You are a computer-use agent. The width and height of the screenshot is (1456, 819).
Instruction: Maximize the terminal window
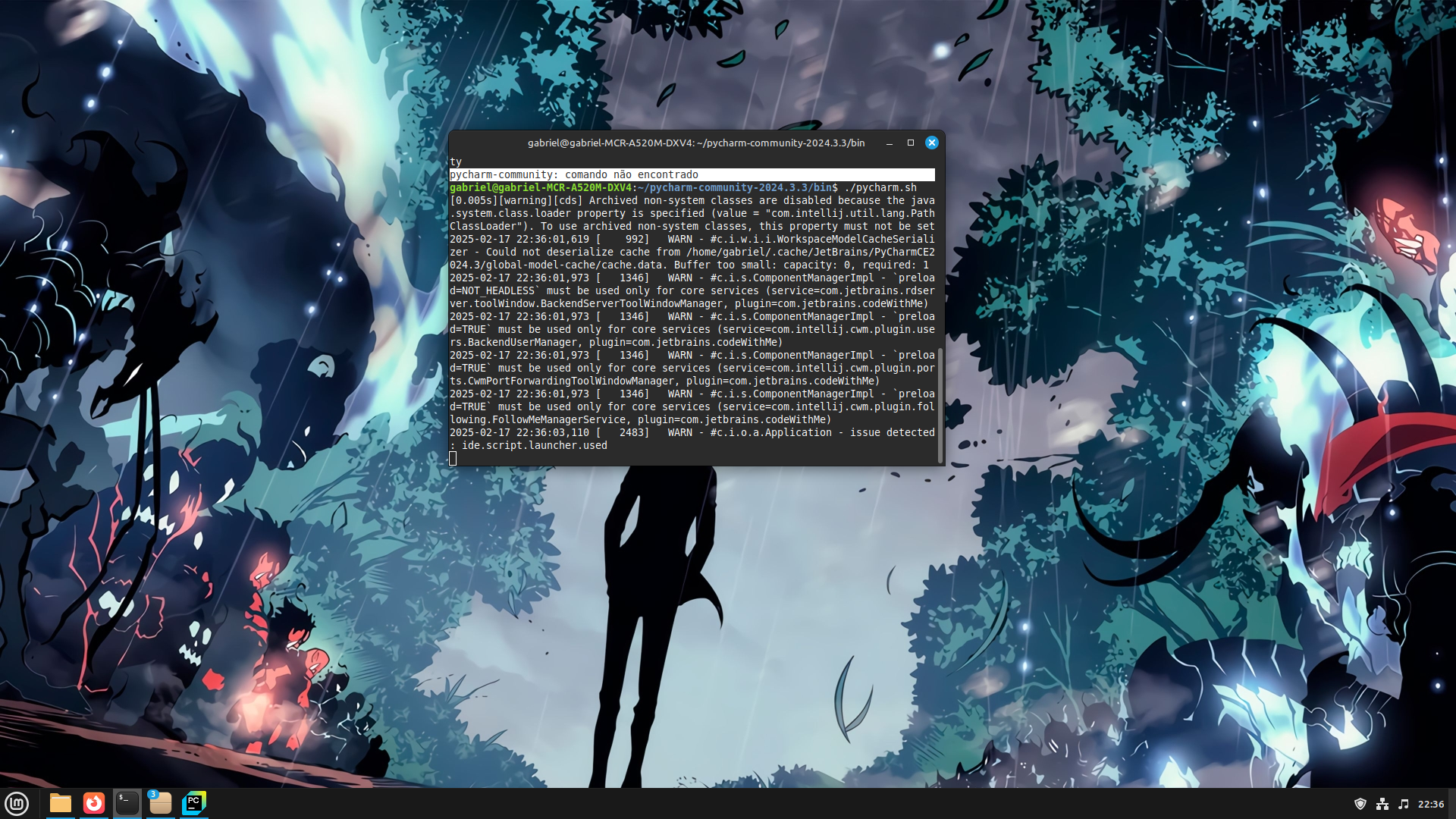click(x=911, y=143)
